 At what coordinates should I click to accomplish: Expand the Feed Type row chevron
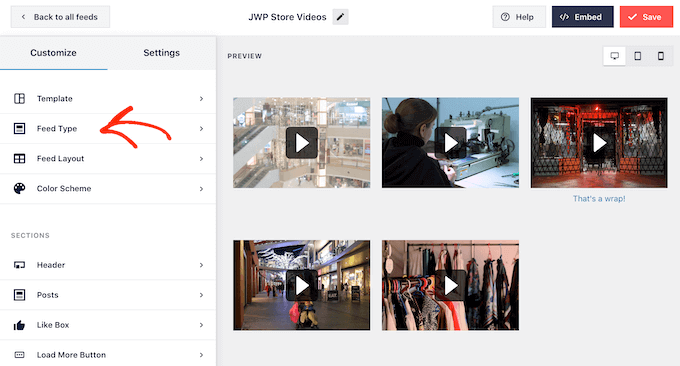pos(201,128)
